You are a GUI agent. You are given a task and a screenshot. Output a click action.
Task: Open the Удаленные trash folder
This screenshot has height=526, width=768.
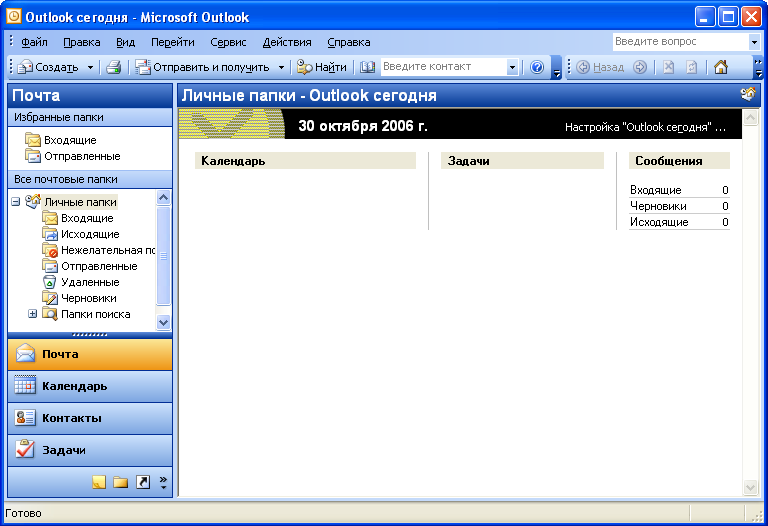pos(81,282)
